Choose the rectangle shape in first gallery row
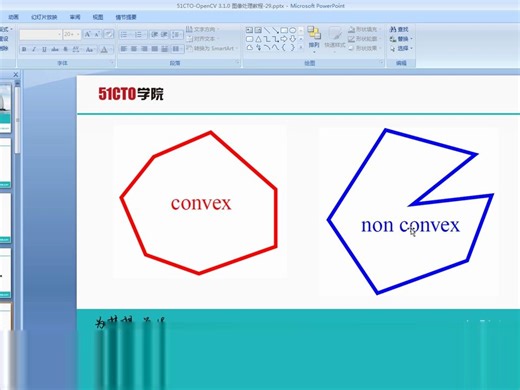Screen dimensions: 520x390 [x=284, y=30]
